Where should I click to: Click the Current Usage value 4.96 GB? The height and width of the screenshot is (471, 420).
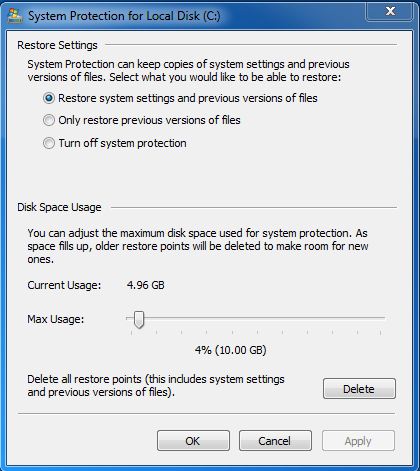[146, 285]
